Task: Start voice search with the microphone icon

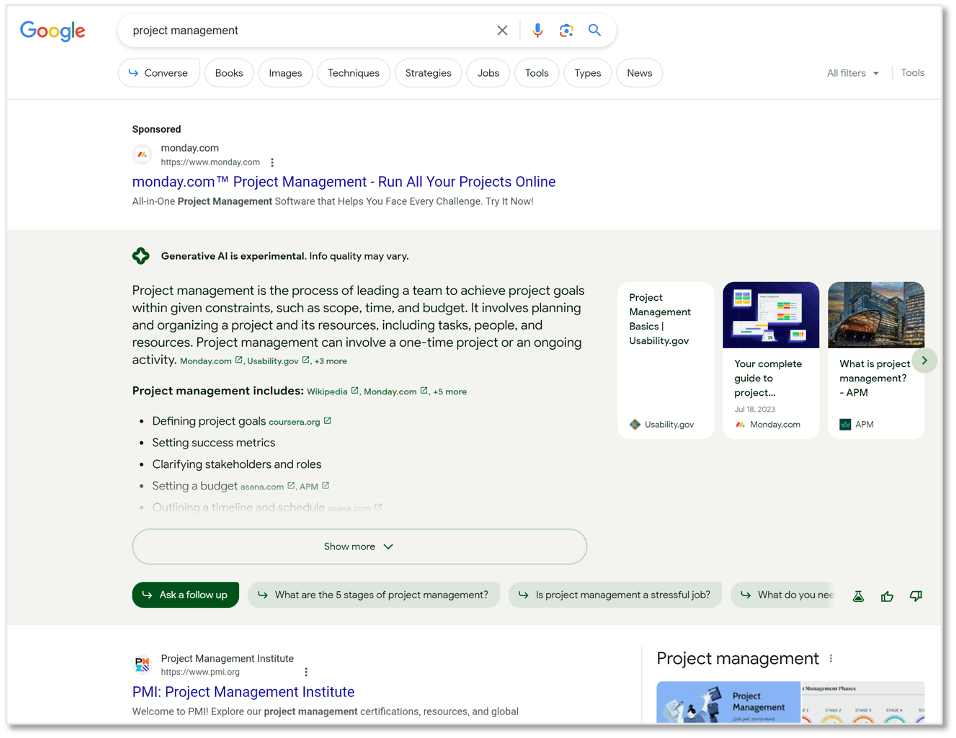Action: [x=537, y=30]
